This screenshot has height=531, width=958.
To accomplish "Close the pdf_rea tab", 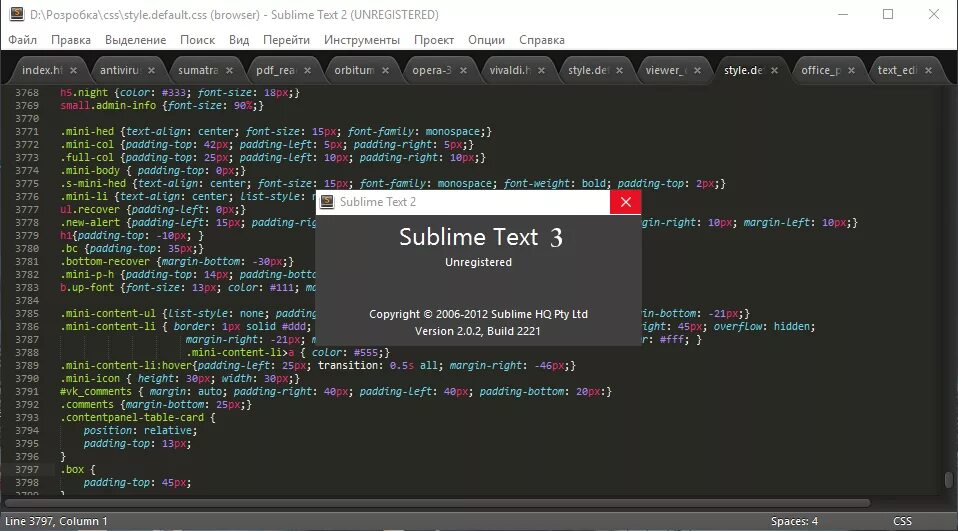I will pos(307,71).
